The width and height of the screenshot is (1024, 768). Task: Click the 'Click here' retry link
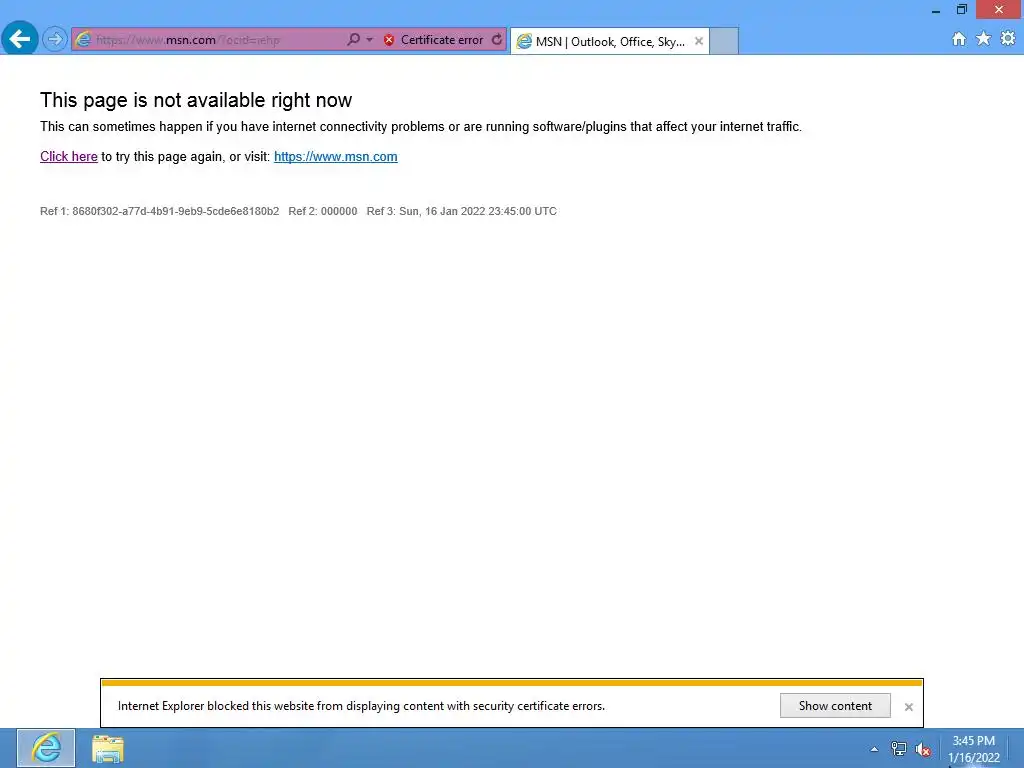(69, 157)
